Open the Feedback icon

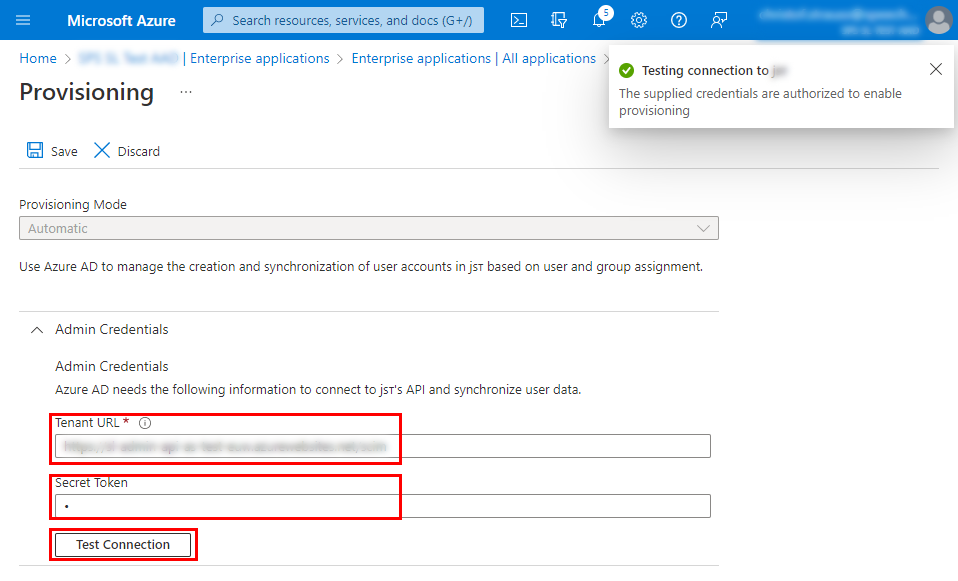[718, 20]
